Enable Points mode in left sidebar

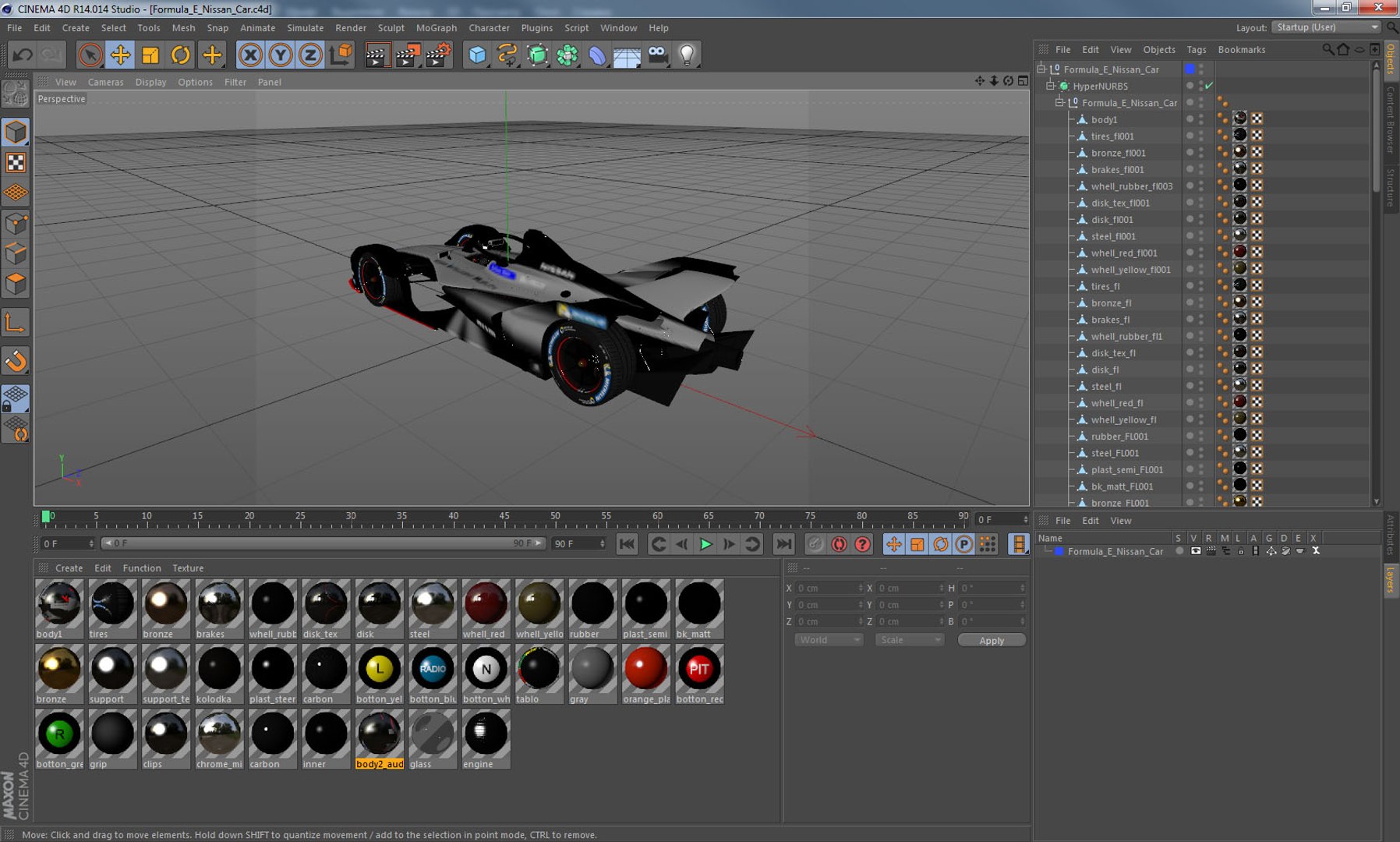click(x=16, y=224)
